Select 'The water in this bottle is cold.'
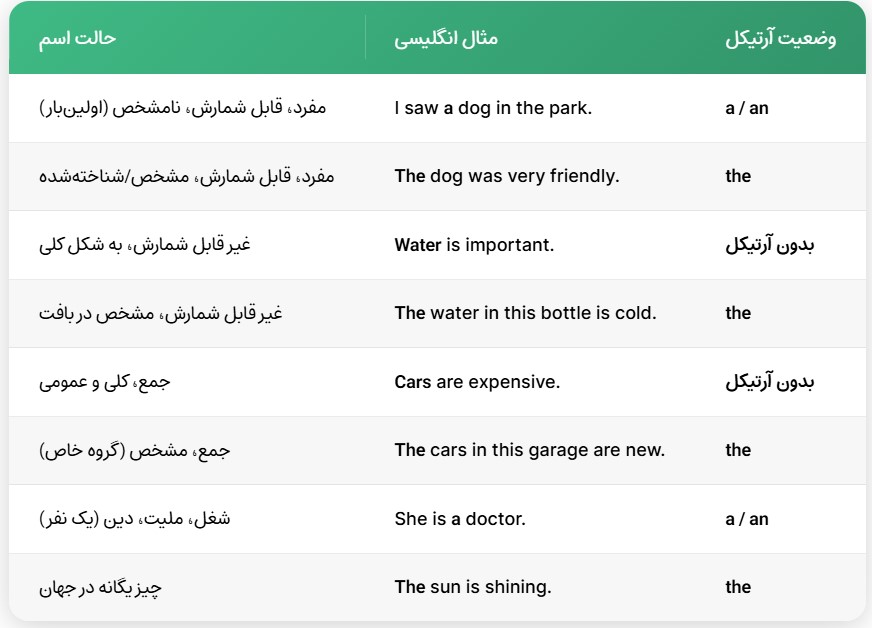The height and width of the screenshot is (628, 872). [526, 313]
